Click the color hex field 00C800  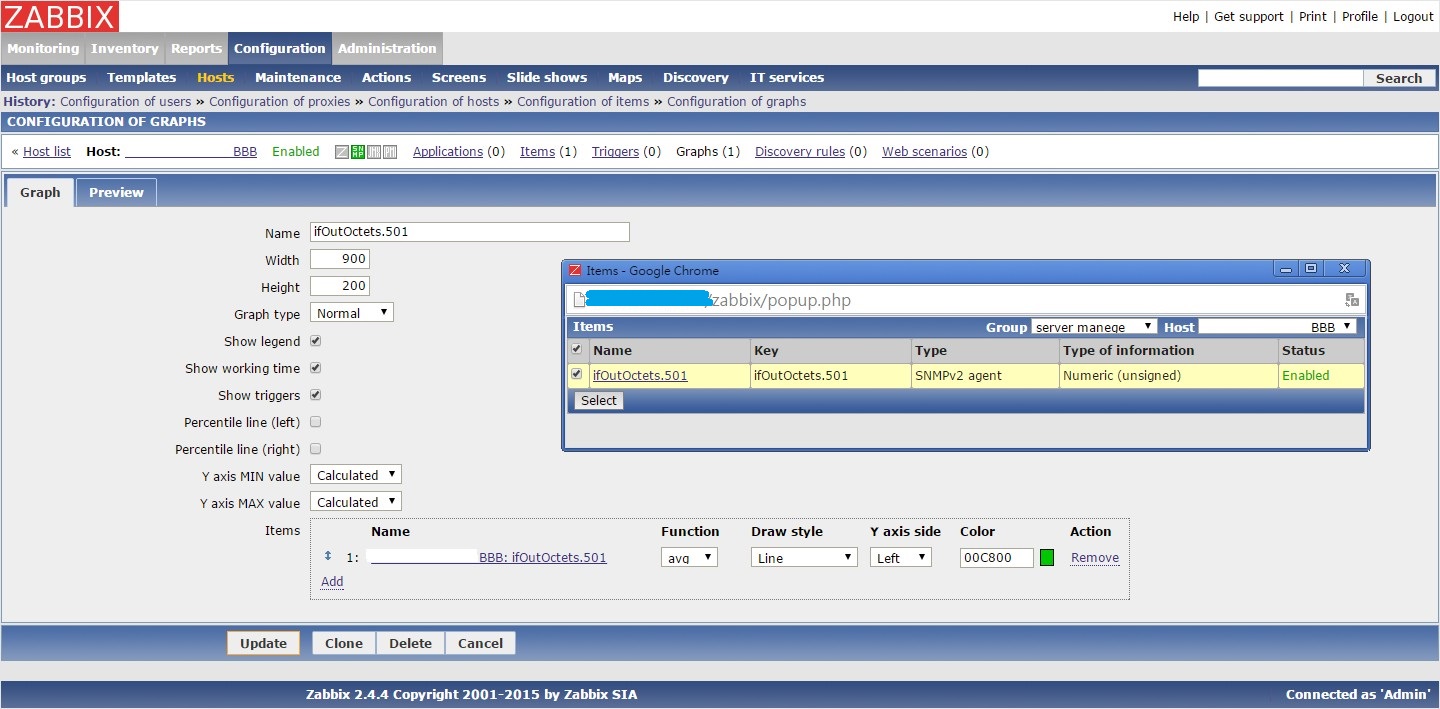coord(996,558)
